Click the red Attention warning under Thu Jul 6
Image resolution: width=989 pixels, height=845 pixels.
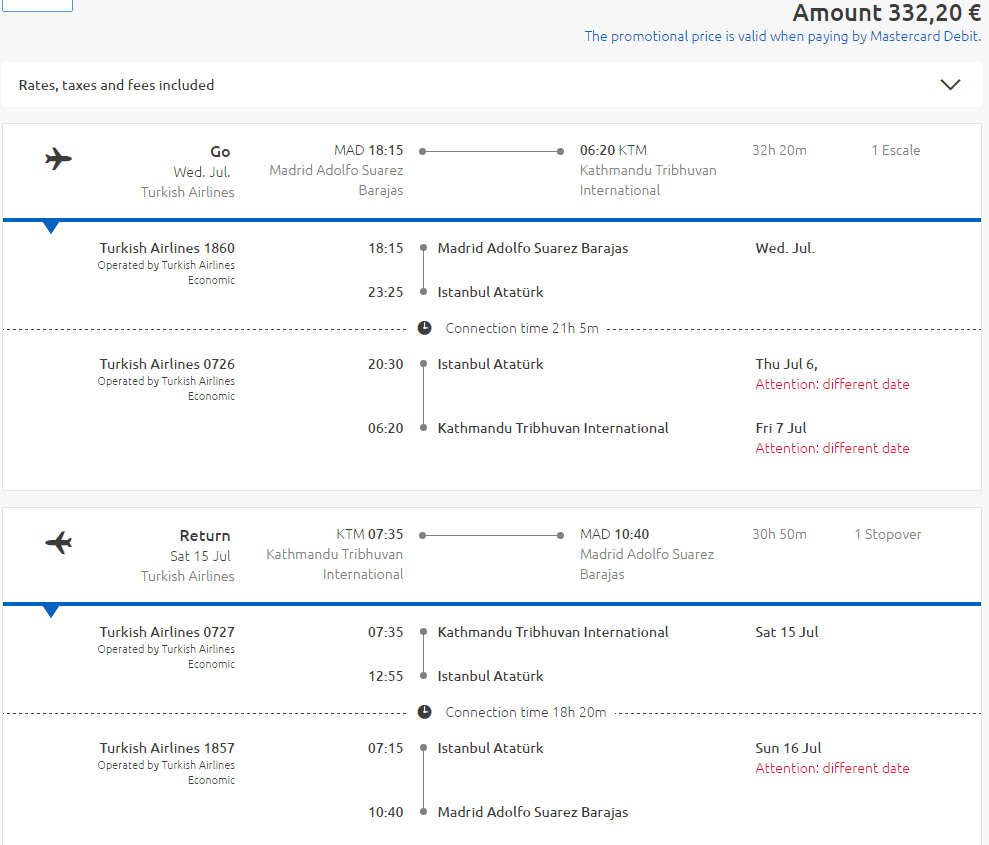[x=833, y=384]
